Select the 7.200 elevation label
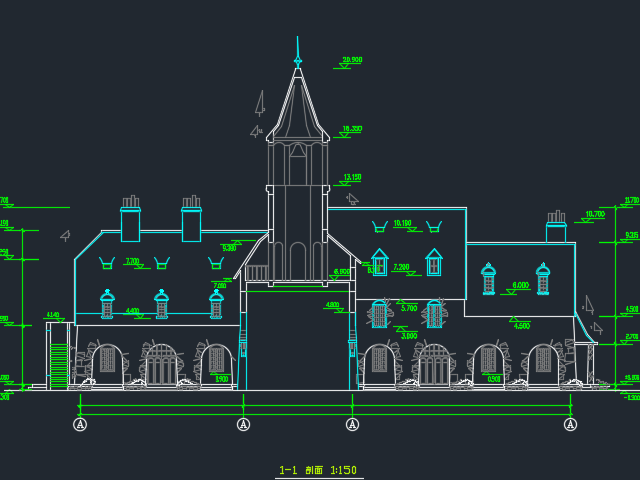 (x=401, y=267)
